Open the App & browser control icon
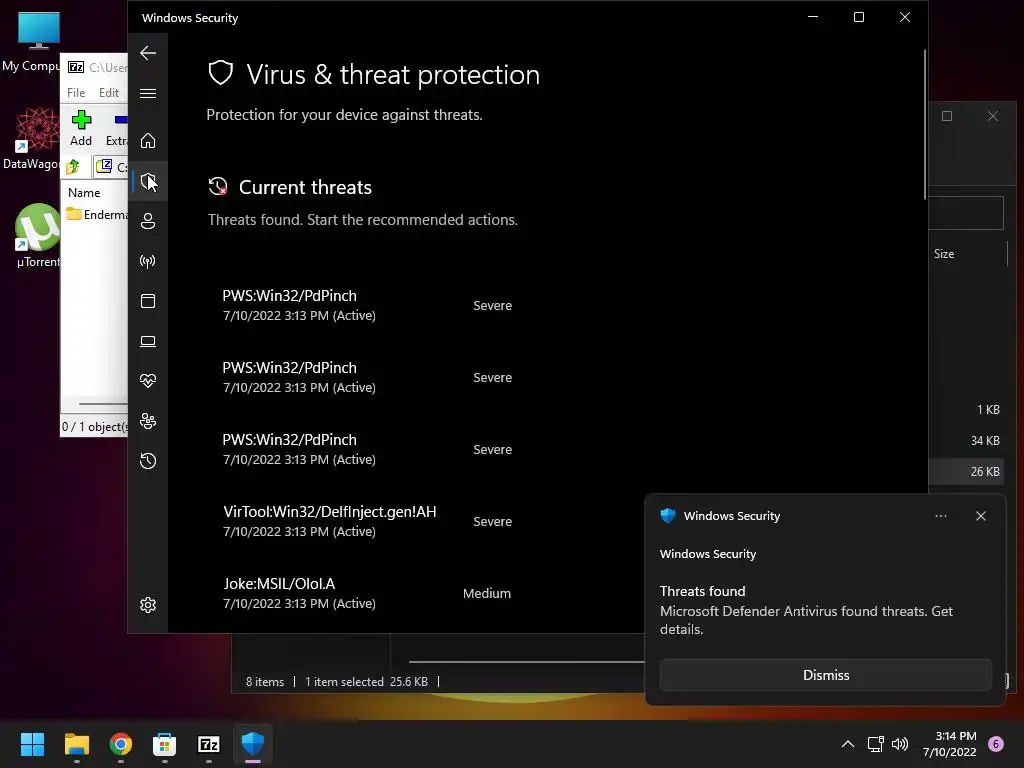The width and height of the screenshot is (1024, 768). point(148,301)
